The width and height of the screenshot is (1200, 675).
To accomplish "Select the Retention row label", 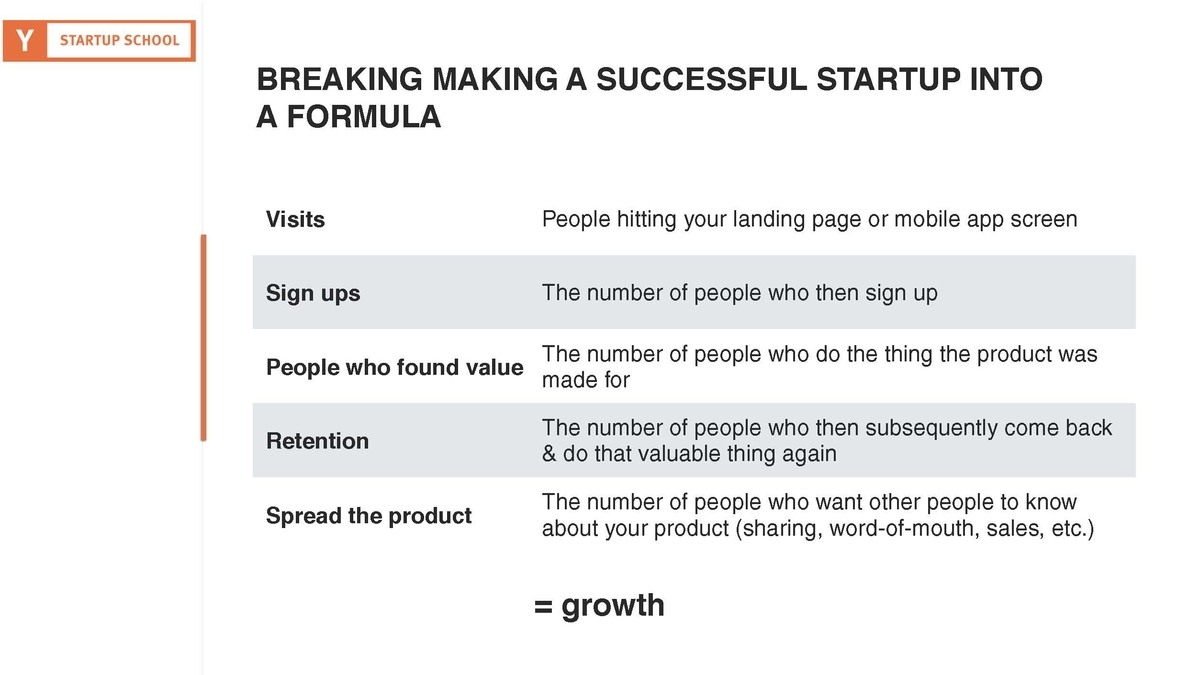I will click(317, 441).
